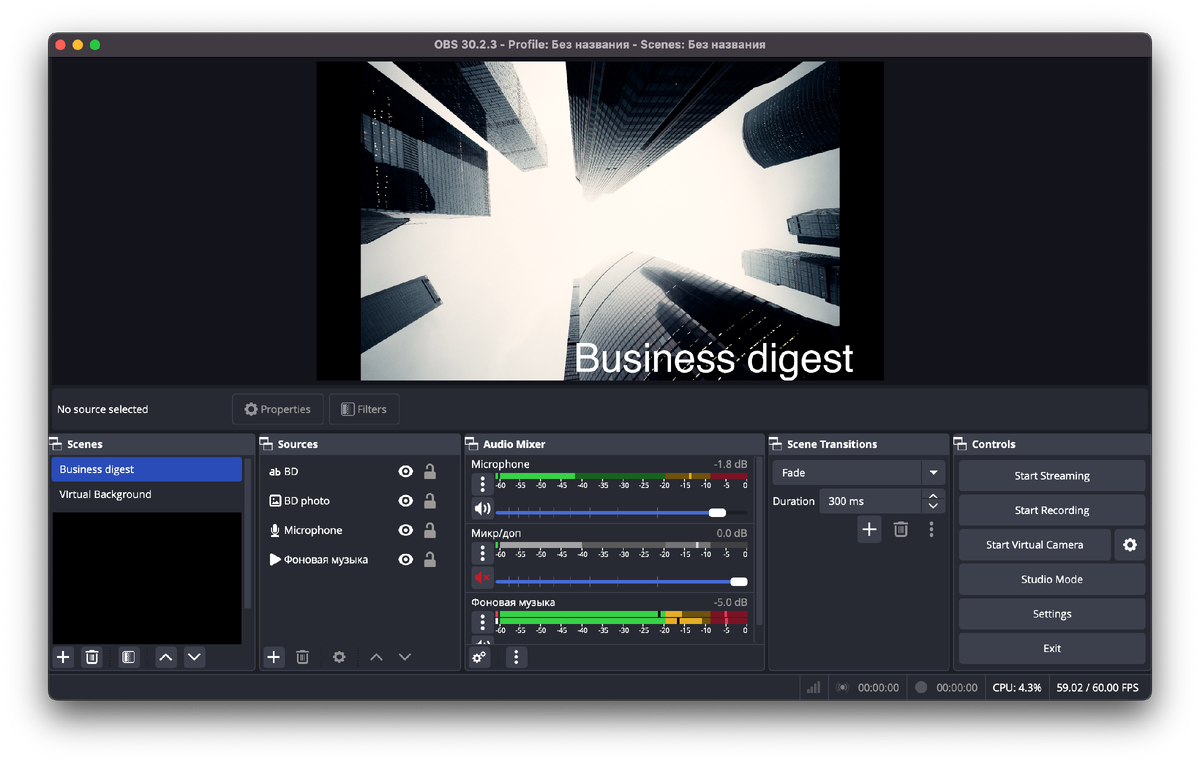Increase transition duration with up arrow

point(933,496)
